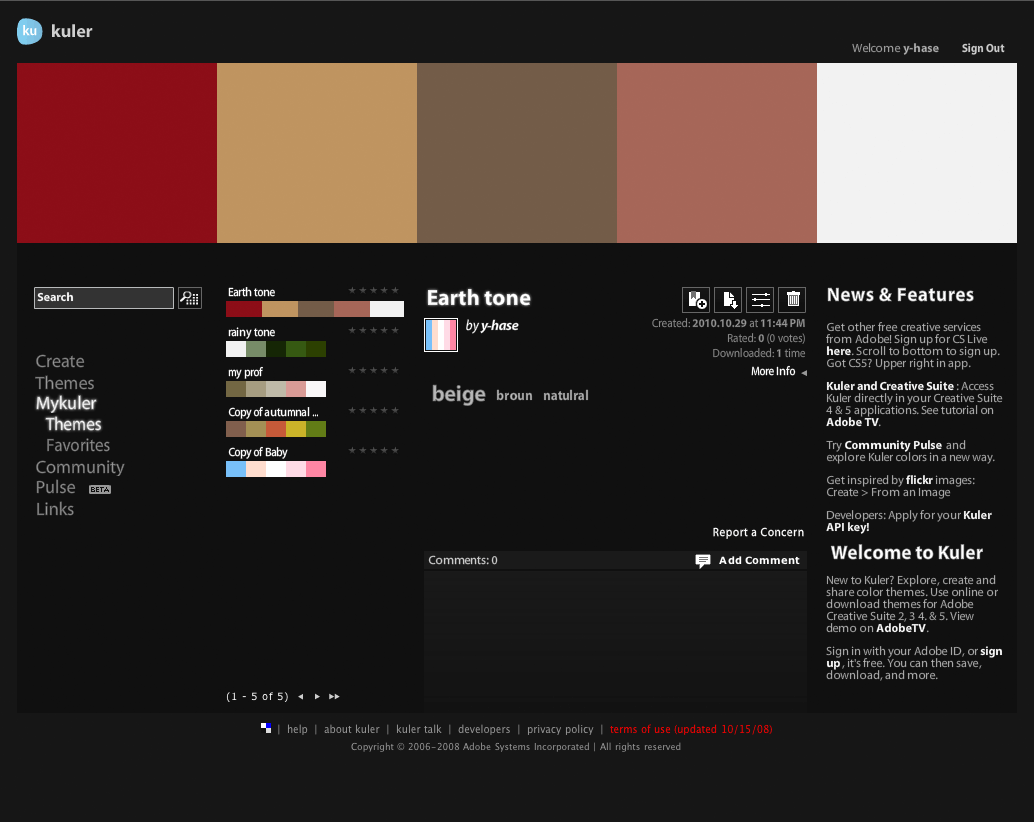Screen dimensions: 1034x822
Task: Open the red terms of use link
Action: click(691, 729)
